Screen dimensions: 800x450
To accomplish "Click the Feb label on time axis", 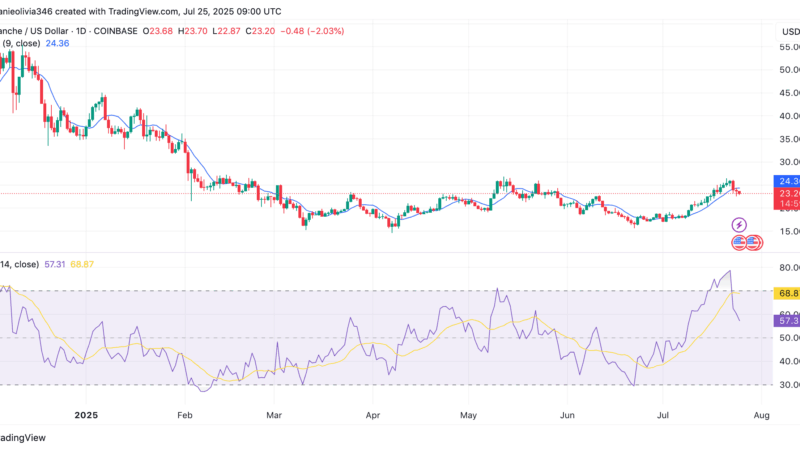I will click(185, 415).
